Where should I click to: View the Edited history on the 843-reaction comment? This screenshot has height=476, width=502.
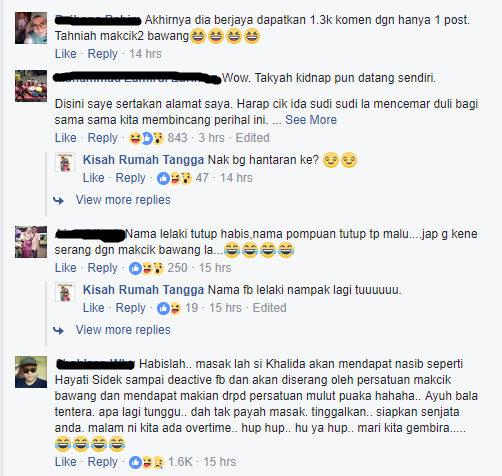click(253, 138)
